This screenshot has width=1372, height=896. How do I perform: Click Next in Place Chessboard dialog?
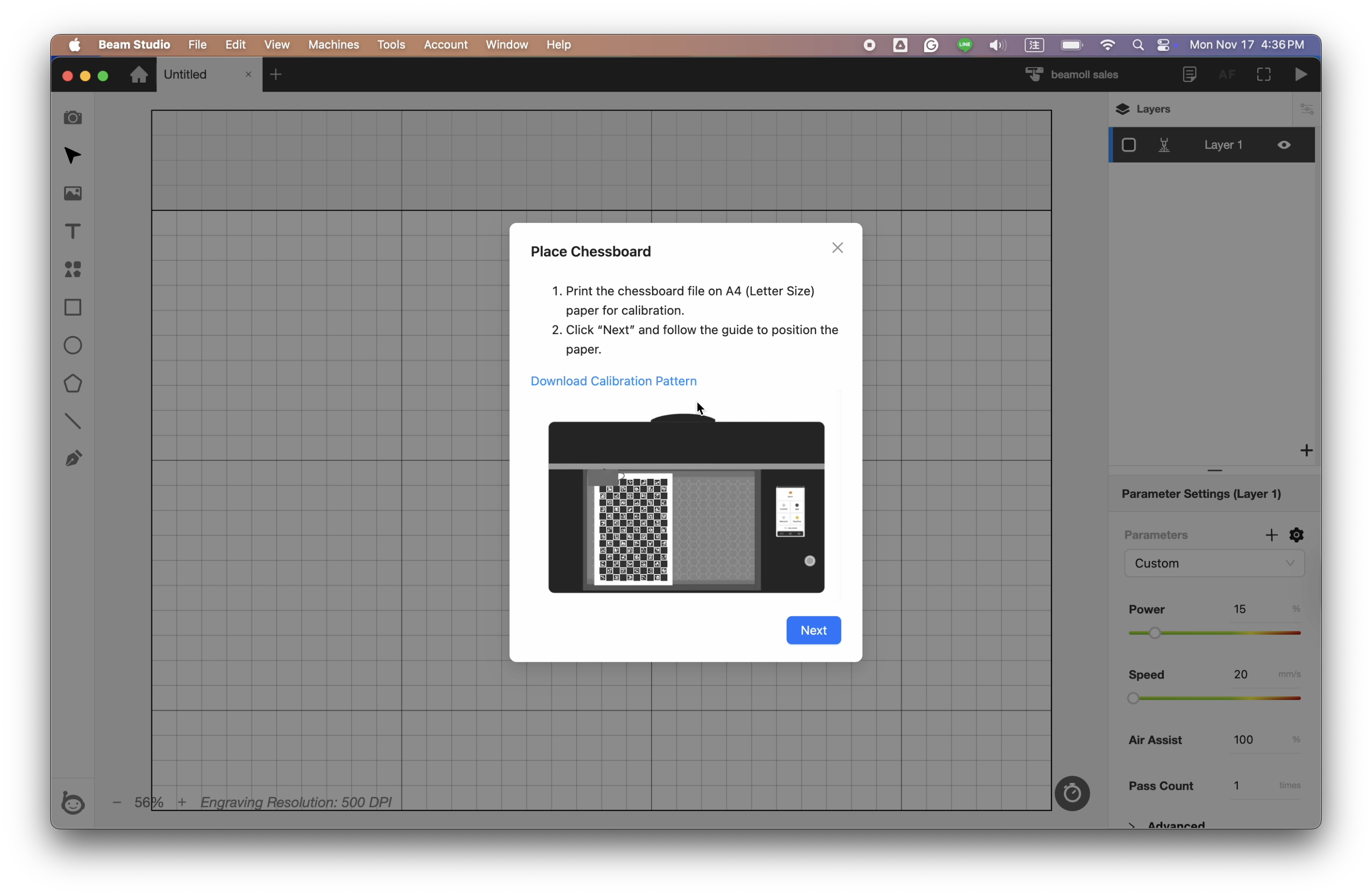[813, 630]
